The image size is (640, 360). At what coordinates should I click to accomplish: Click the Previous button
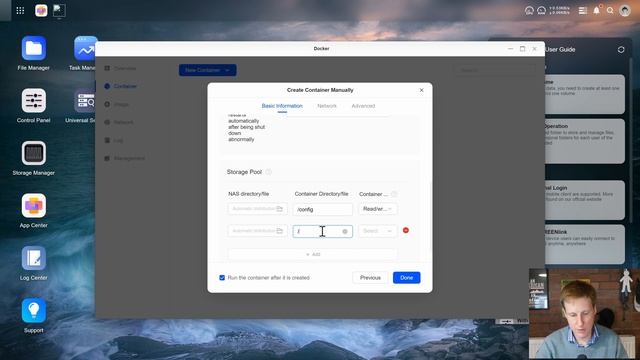point(370,278)
